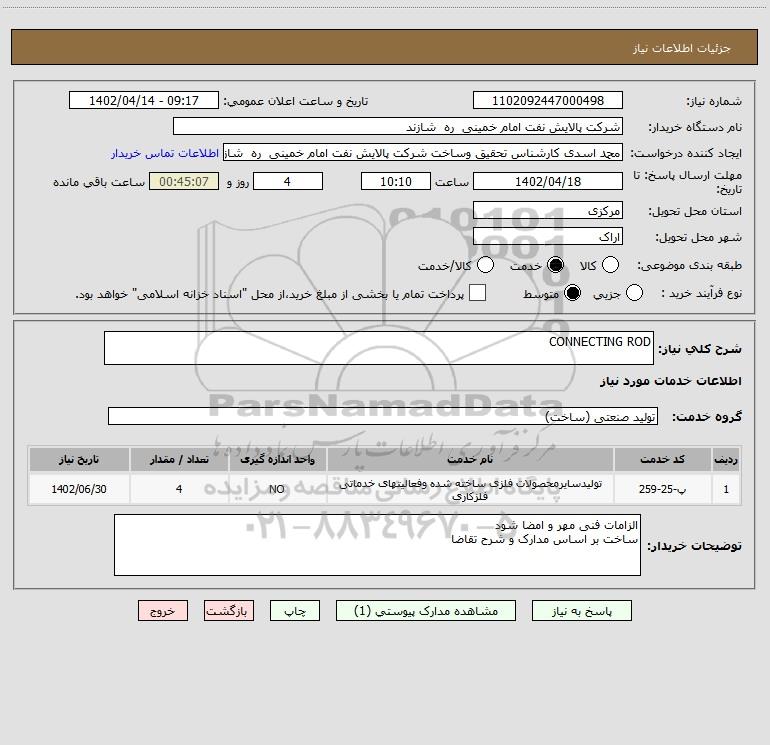Open the اطلاعات تماس خریدار link
Image resolution: width=770 pixels, height=745 pixels.
click(165, 153)
